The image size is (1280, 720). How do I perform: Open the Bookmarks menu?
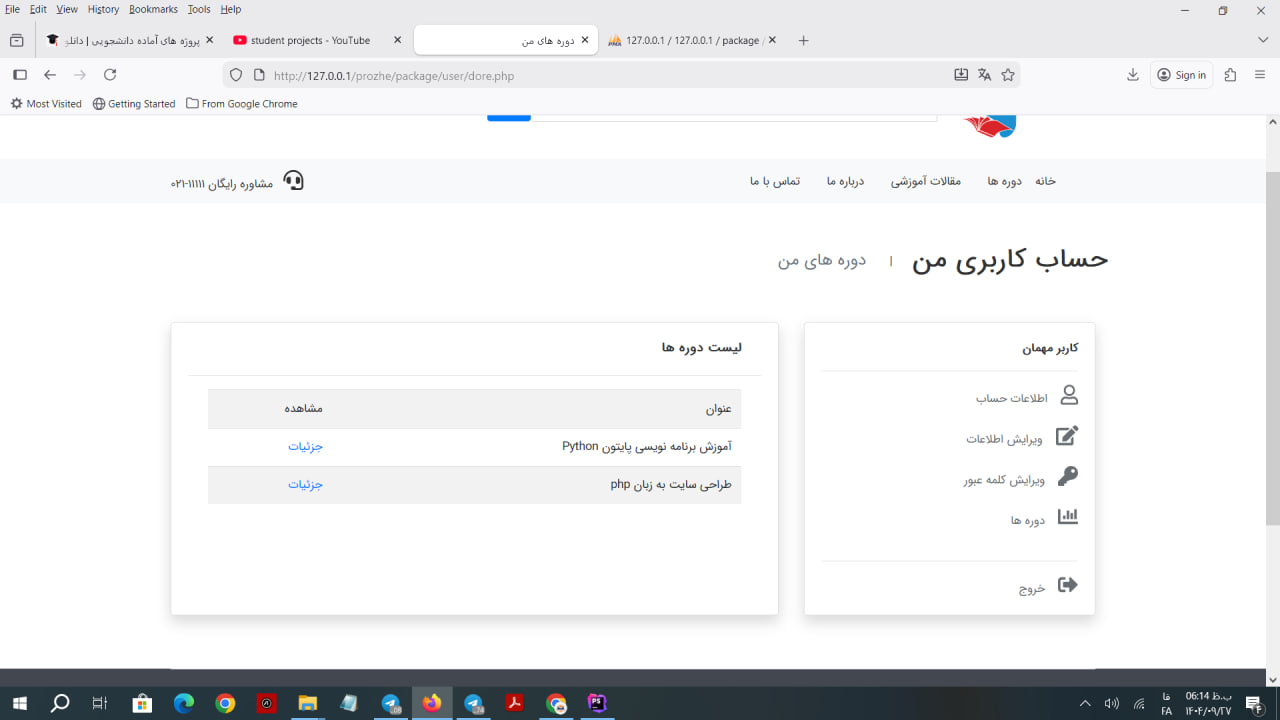coord(153,9)
